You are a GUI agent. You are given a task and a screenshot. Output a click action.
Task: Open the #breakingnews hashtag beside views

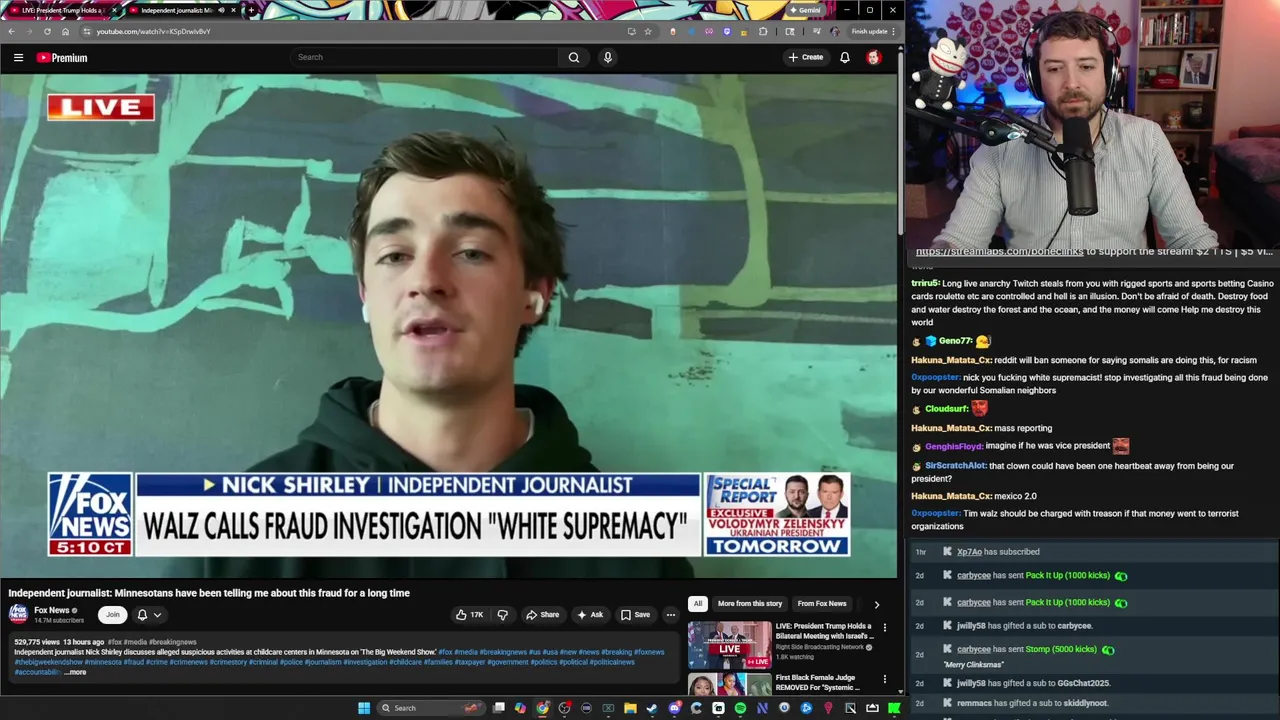173,642
